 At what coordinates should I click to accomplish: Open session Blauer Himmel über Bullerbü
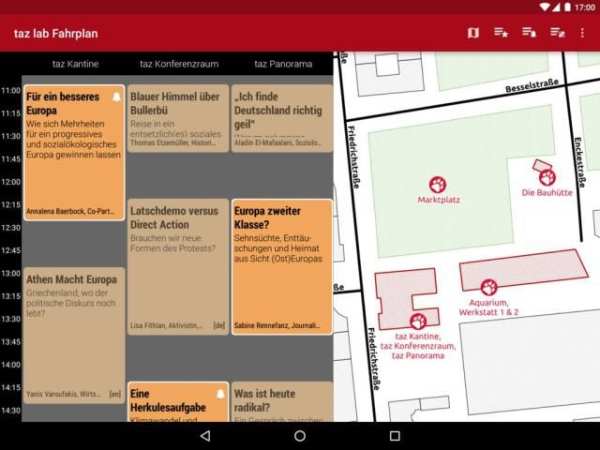click(178, 118)
